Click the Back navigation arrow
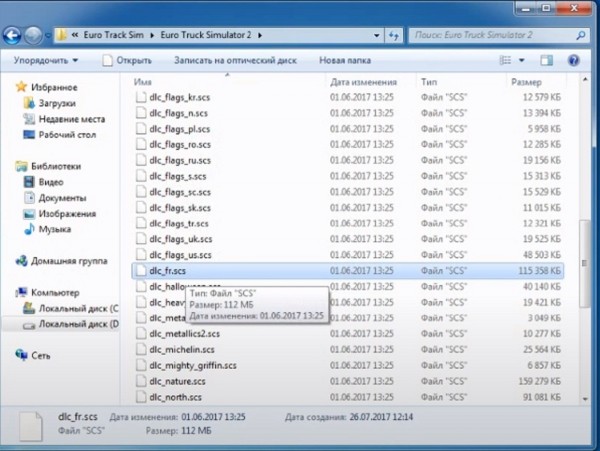The height and width of the screenshot is (451, 600). 12,36
